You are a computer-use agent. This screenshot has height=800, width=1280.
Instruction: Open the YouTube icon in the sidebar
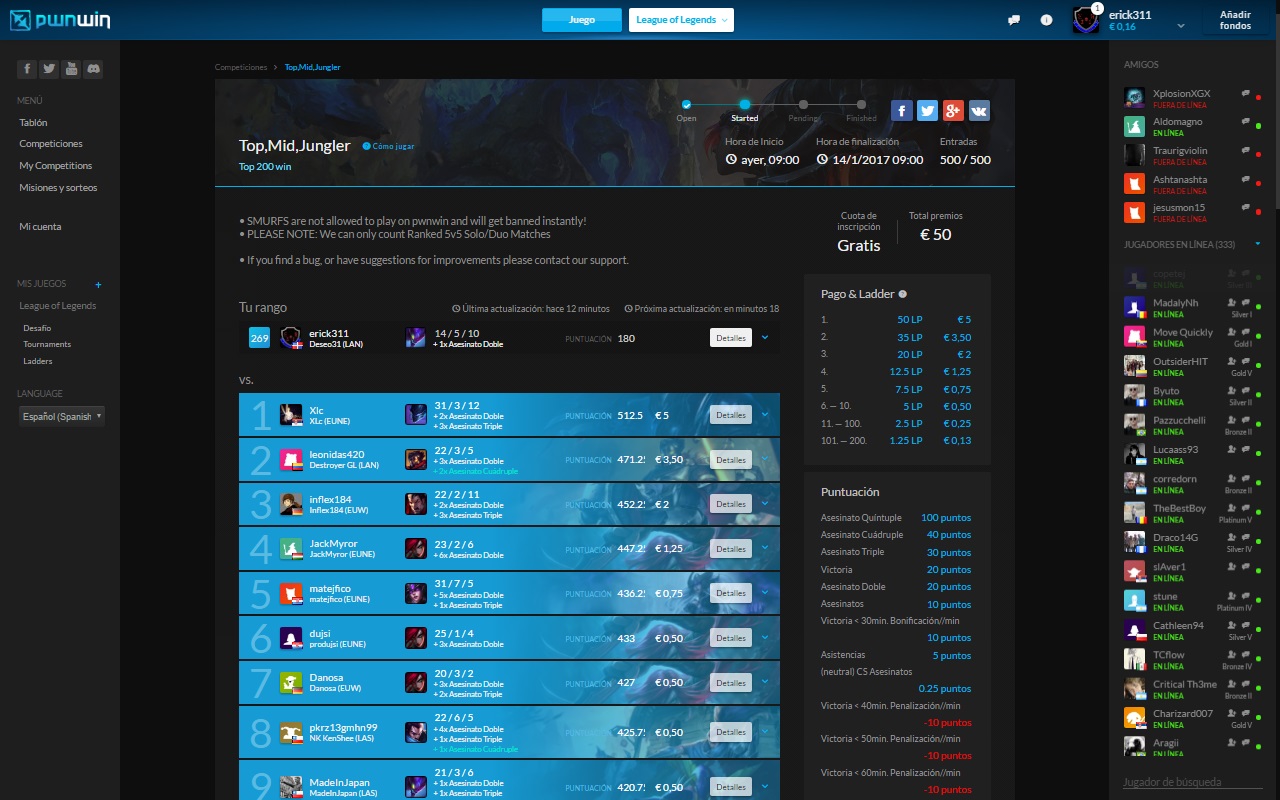coord(70,67)
